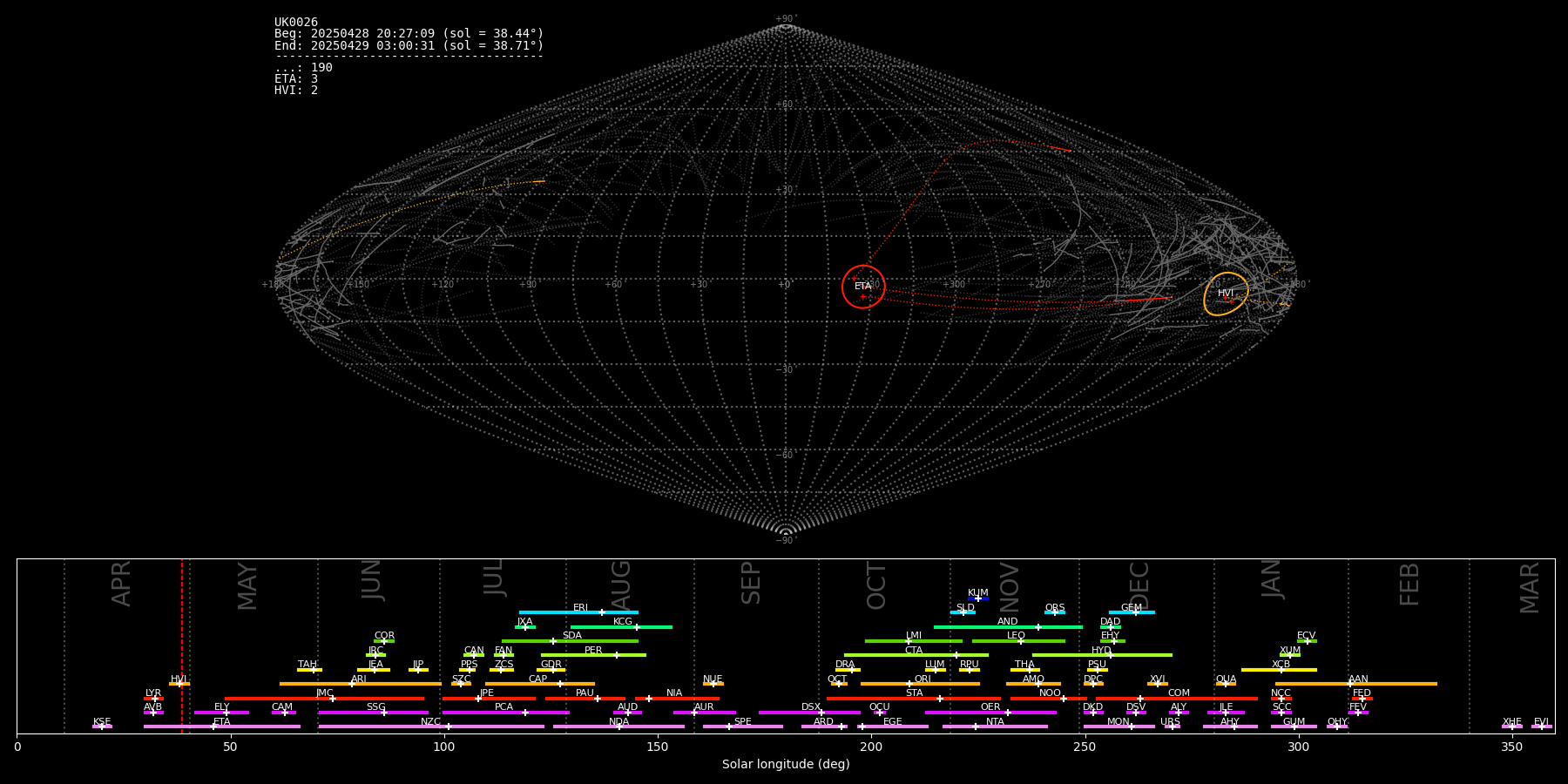The width and height of the screenshot is (1568, 784).
Task: Click the MAY month label
Action: click(247, 586)
